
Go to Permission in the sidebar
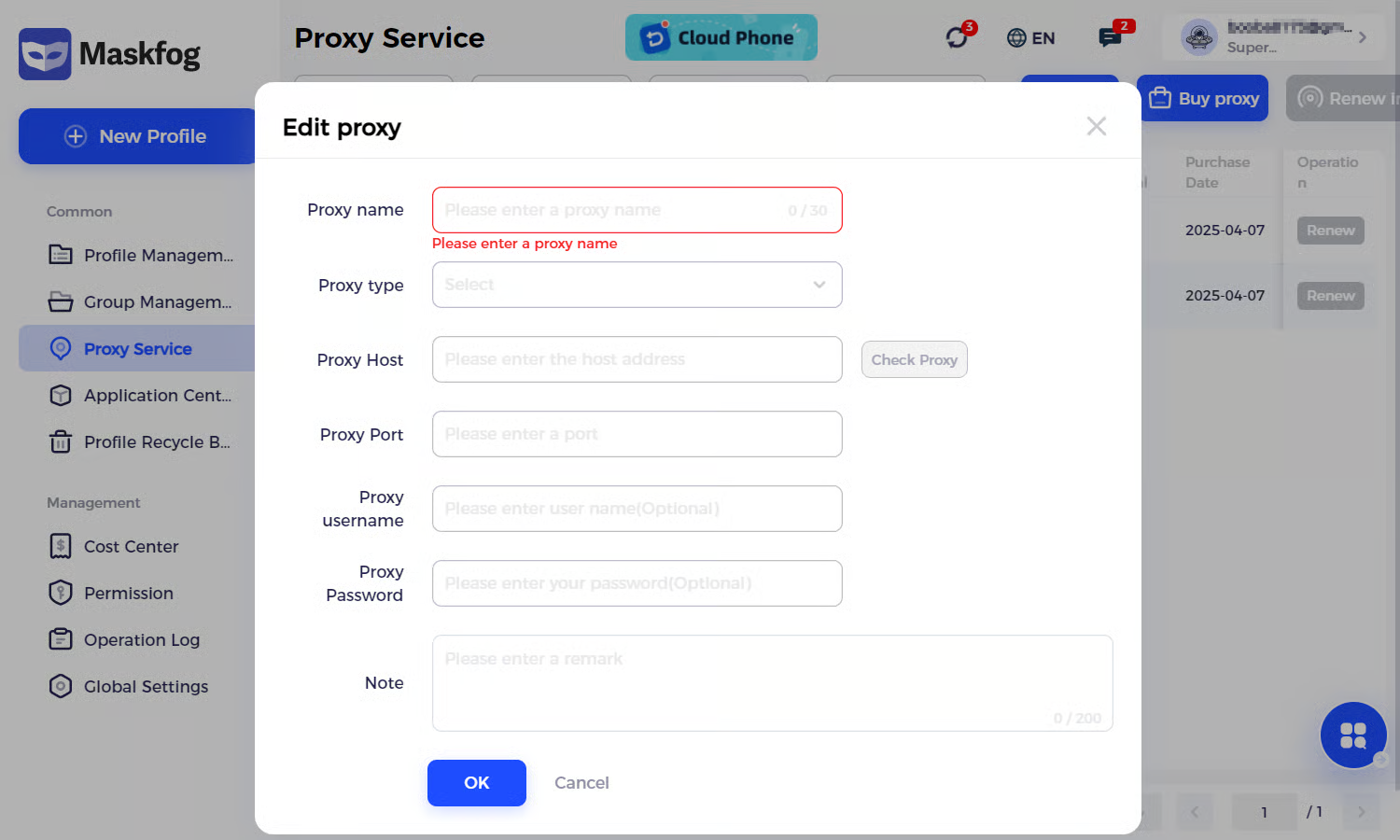click(x=128, y=593)
